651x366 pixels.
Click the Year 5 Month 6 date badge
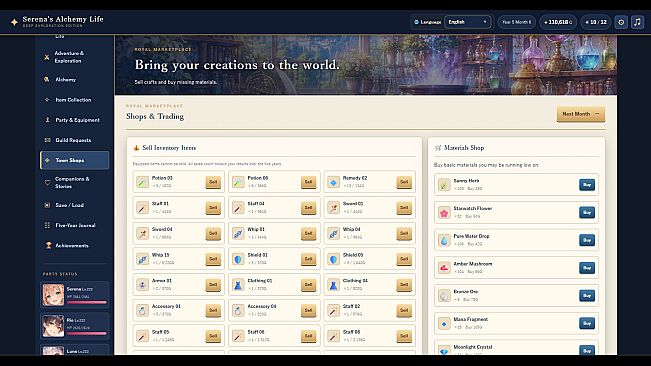(x=516, y=22)
